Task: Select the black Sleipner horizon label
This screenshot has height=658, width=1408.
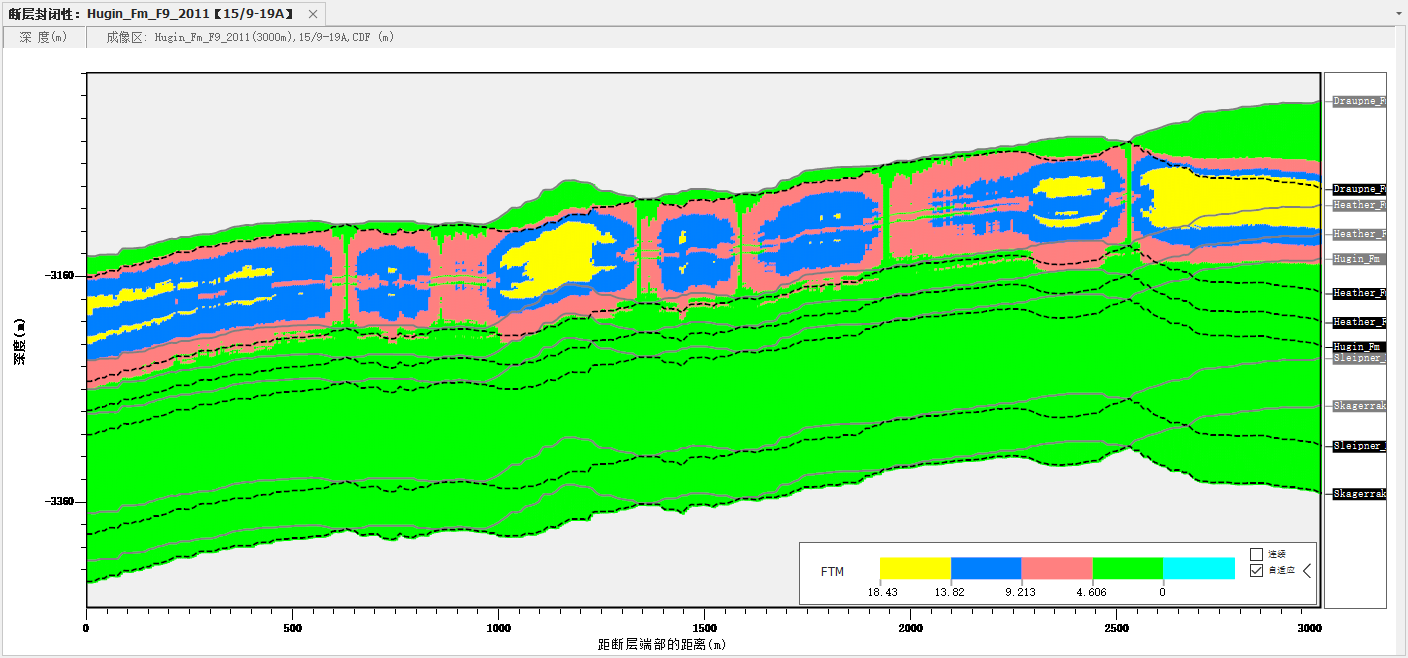Action: coord(1359,446)
